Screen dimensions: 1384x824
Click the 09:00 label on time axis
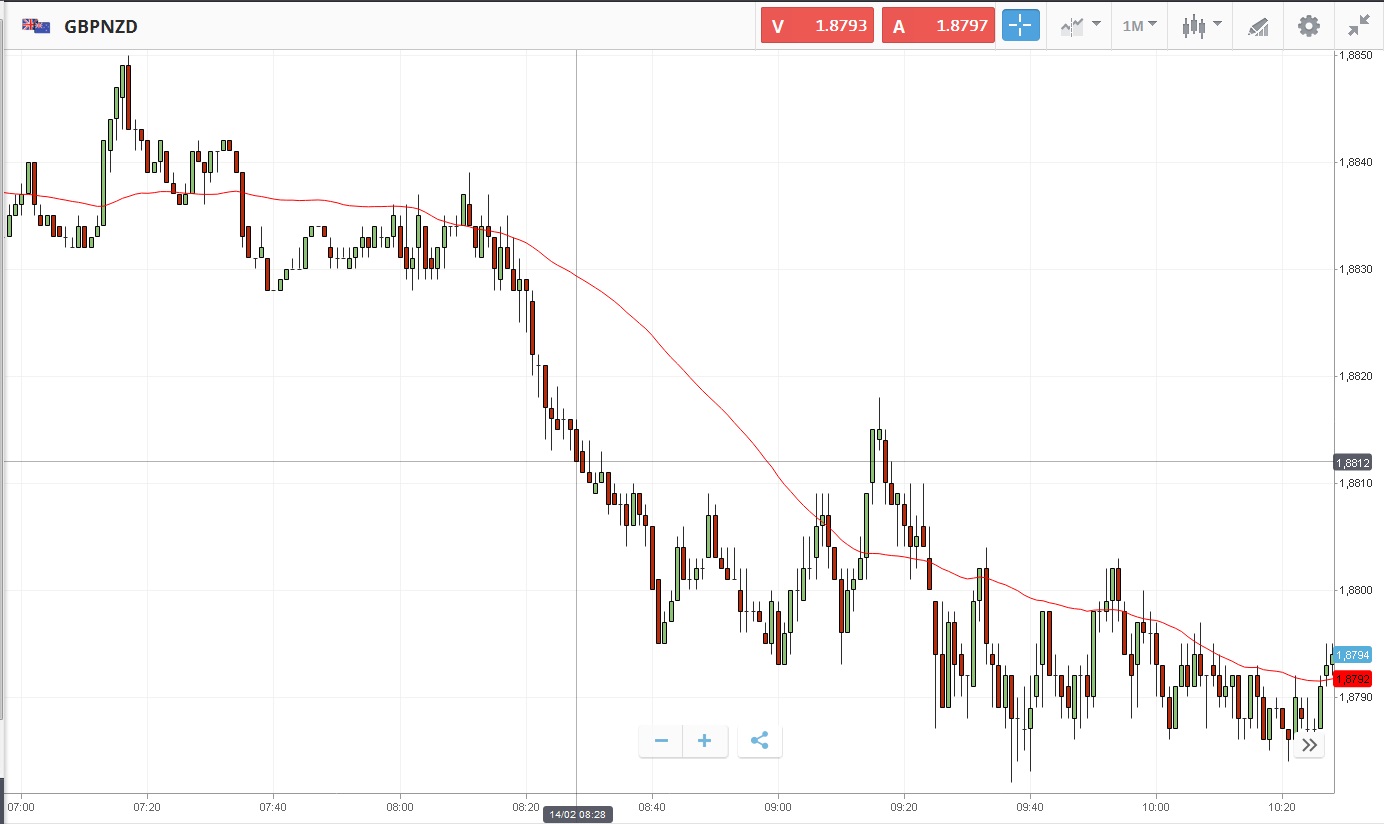[x=777, y=806]
